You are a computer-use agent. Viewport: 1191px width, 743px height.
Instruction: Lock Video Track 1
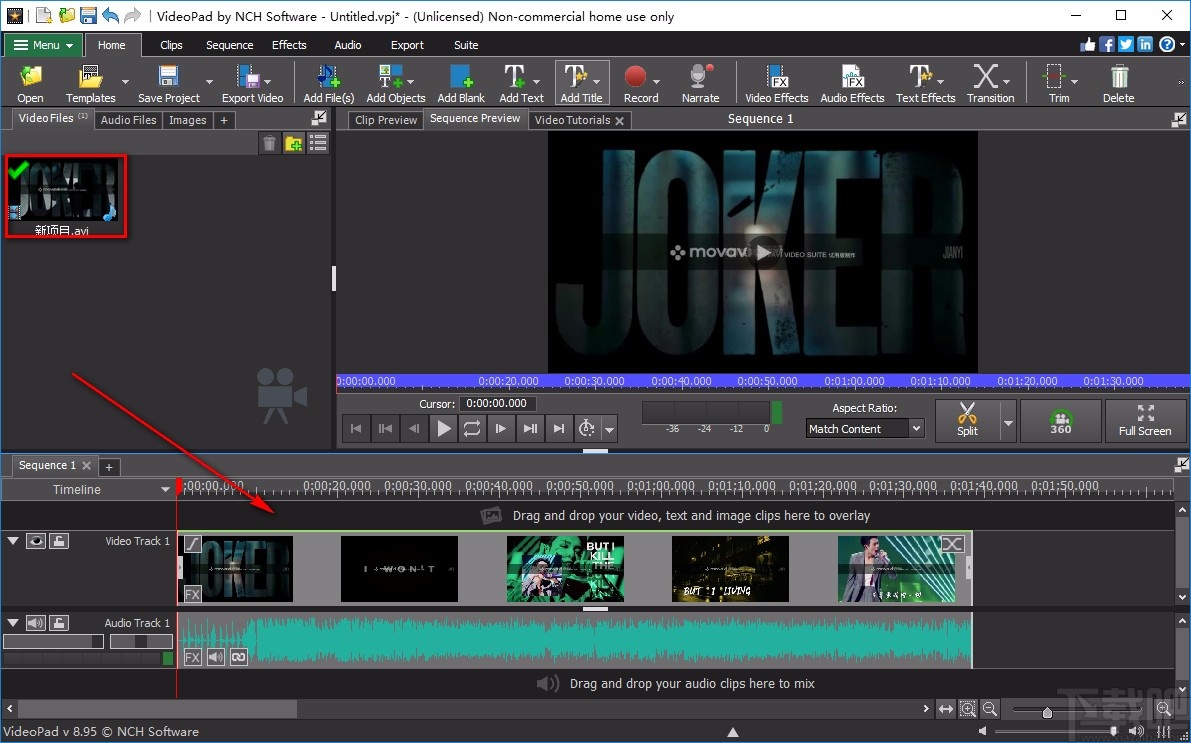59,542
